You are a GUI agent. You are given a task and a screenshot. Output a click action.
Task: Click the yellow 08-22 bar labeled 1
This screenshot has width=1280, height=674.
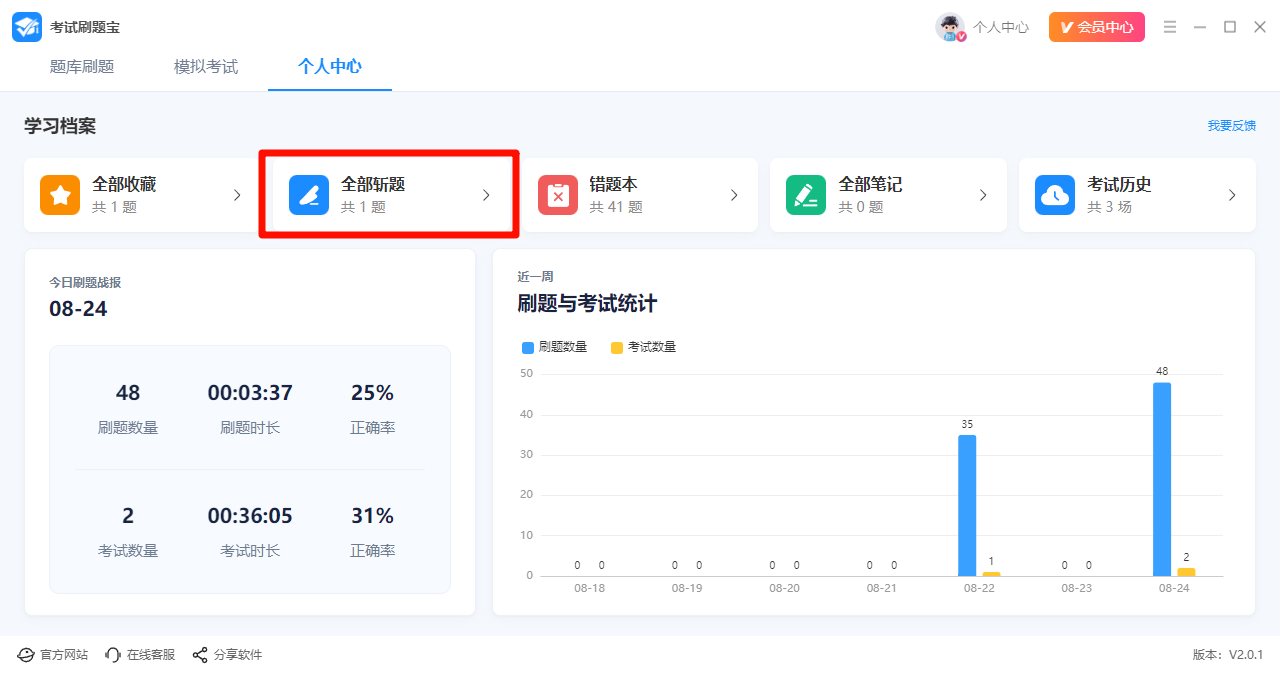tap(991, 574)
